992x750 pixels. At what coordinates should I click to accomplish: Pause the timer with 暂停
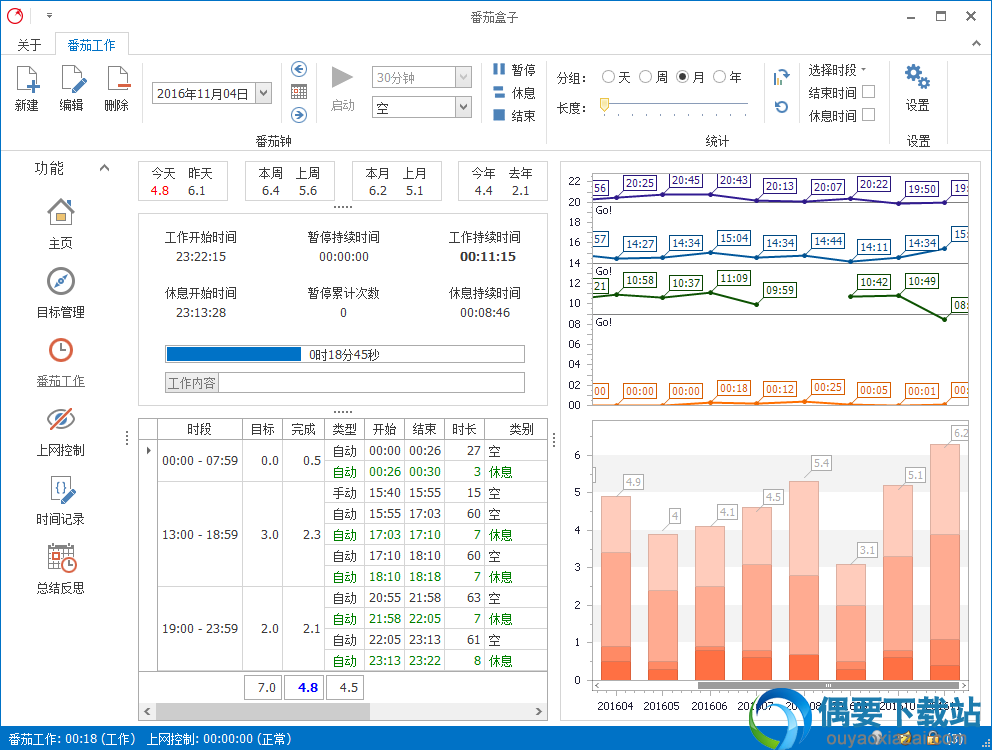[x=514, y=70]
